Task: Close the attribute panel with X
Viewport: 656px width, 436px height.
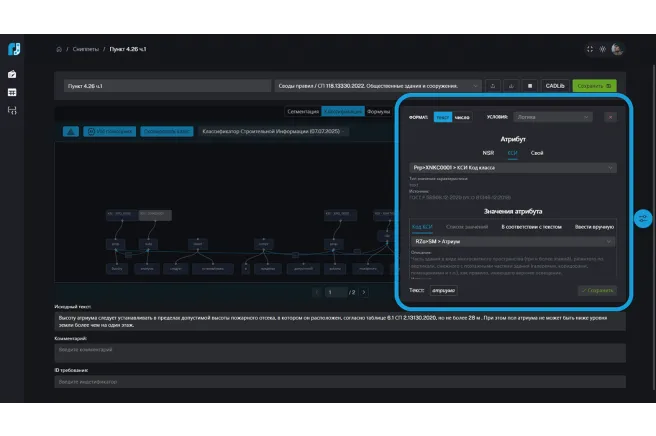Action: pos(610,117)
